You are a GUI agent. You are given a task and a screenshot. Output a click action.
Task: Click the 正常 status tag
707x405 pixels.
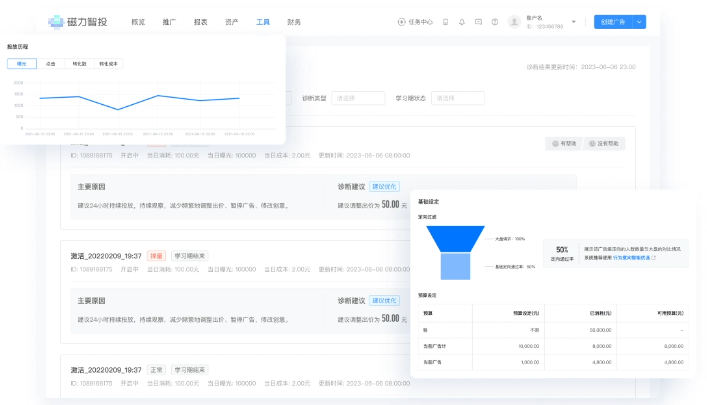[x=156, y=370]
